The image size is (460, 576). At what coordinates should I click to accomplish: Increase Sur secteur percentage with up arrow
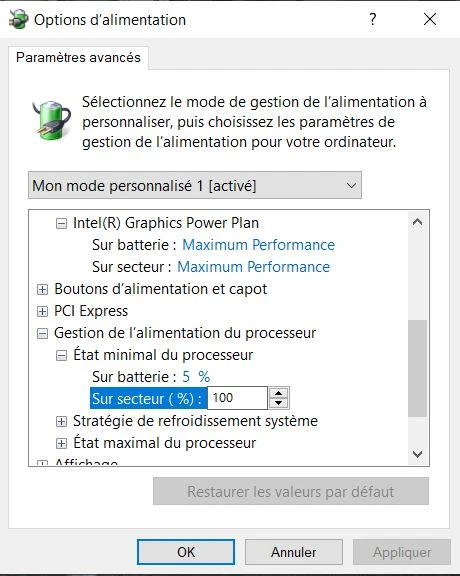tap(278, 393)
